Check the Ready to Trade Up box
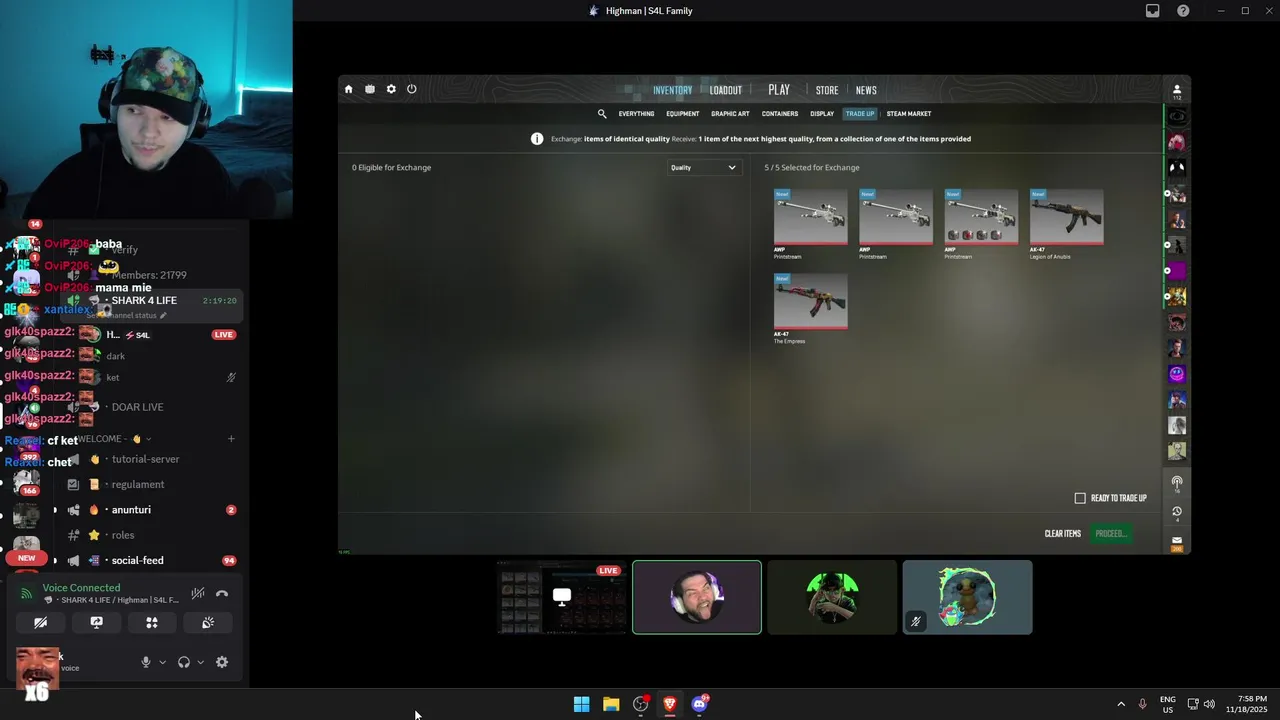 tap(1080, 498)
